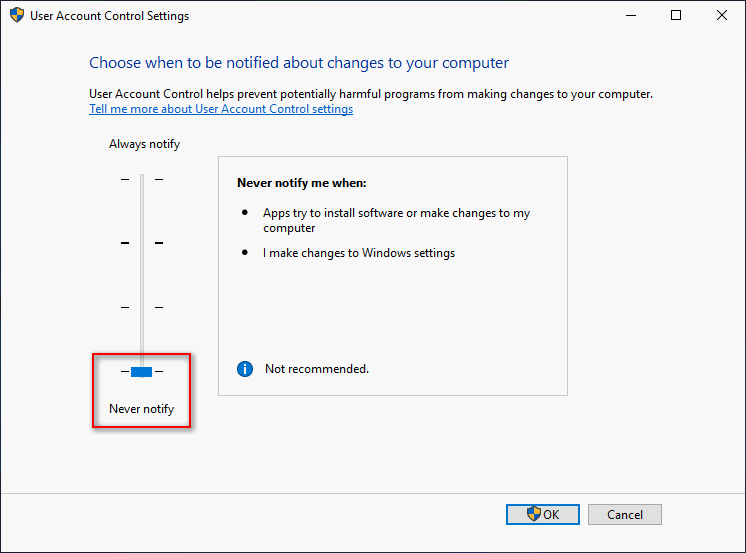This screenshot has width=746, height=553.
Task: Close the User Account Control Settings window
Action: [x=722, y=15]
